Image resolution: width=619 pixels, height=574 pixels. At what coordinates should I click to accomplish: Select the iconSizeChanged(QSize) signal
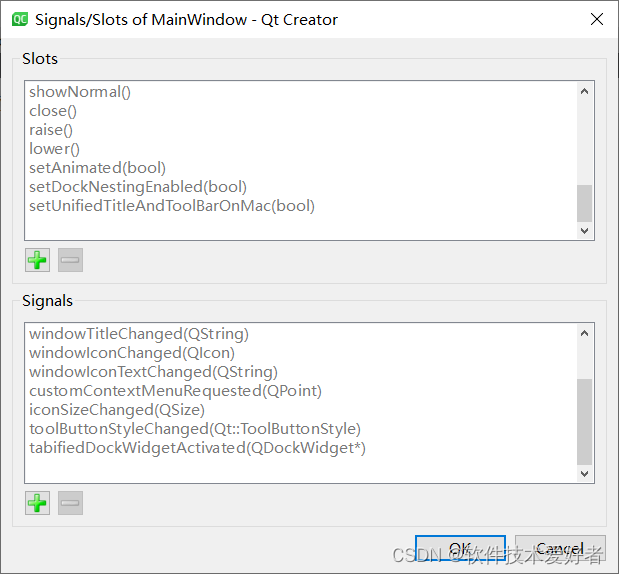pyautogui.click(x=117, y=410)
